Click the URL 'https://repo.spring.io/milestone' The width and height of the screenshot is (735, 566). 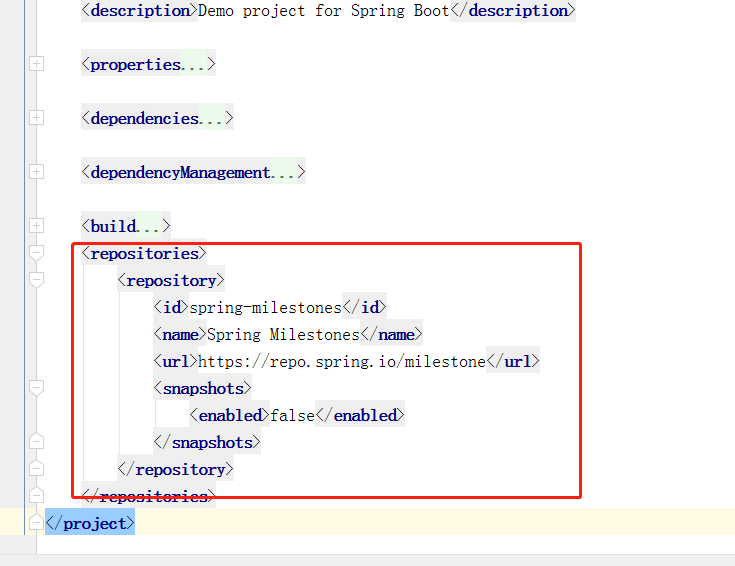342,362
